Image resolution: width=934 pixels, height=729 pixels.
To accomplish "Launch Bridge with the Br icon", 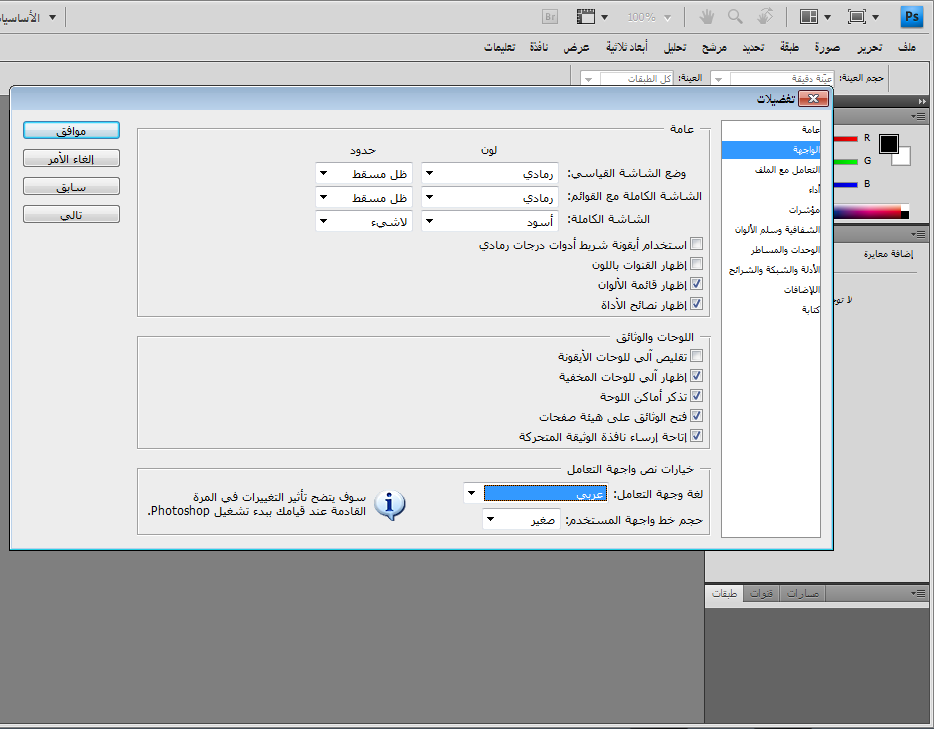I will click(x=550, y=17).
